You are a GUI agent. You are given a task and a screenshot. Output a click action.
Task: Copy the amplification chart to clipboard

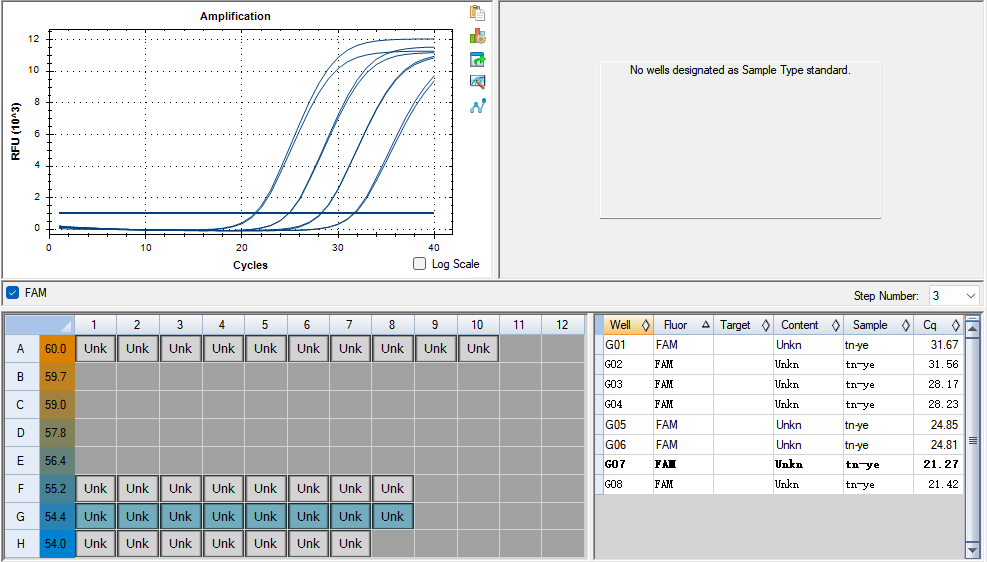[x=477, y=13]
